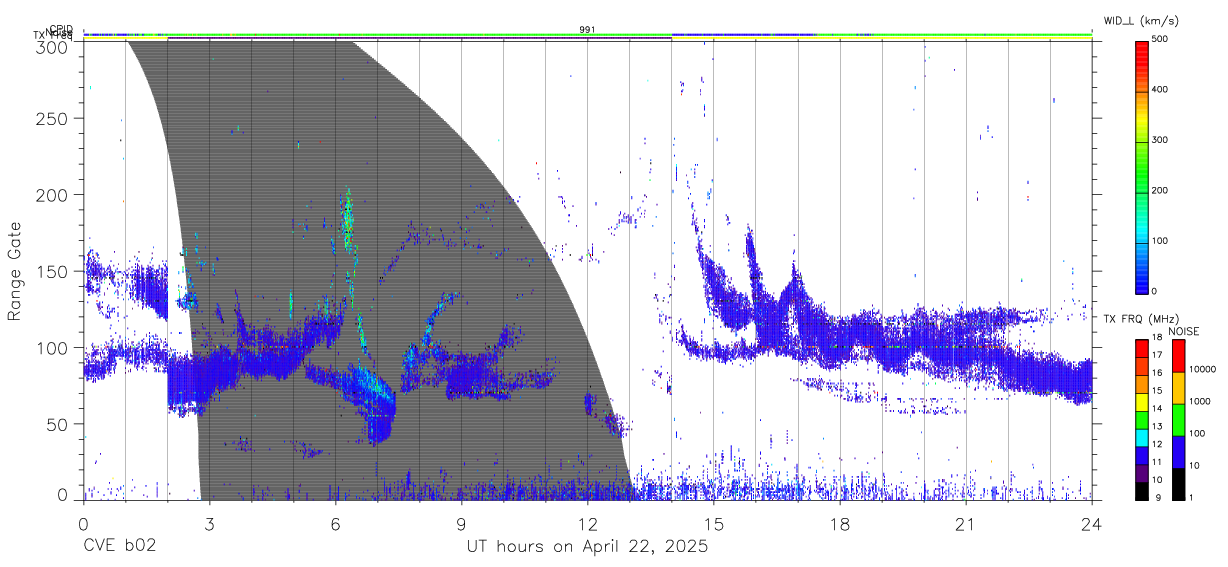Screen dimensions: 1228x567
Task: Click the orange block of the NOISE color bar
Action: pos(1178,388)
